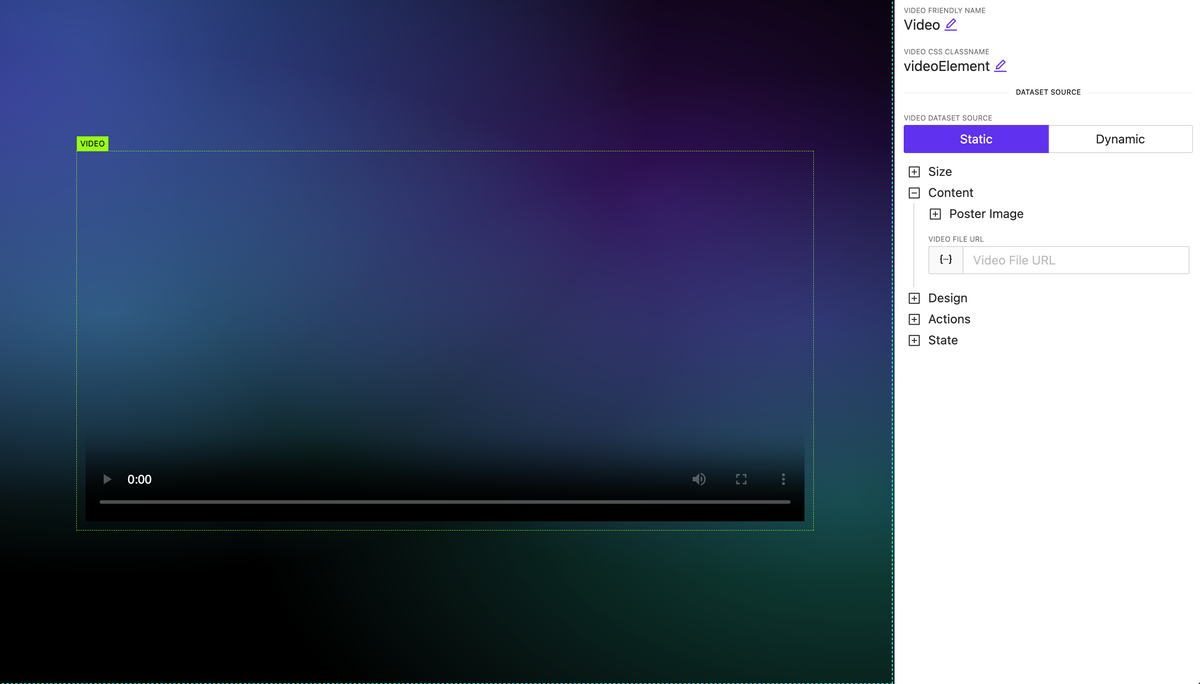Enter fullscreen with the video player icon
Viewport: 1200px width, 684px height.
pyautogui.click(x=741, y=479)
